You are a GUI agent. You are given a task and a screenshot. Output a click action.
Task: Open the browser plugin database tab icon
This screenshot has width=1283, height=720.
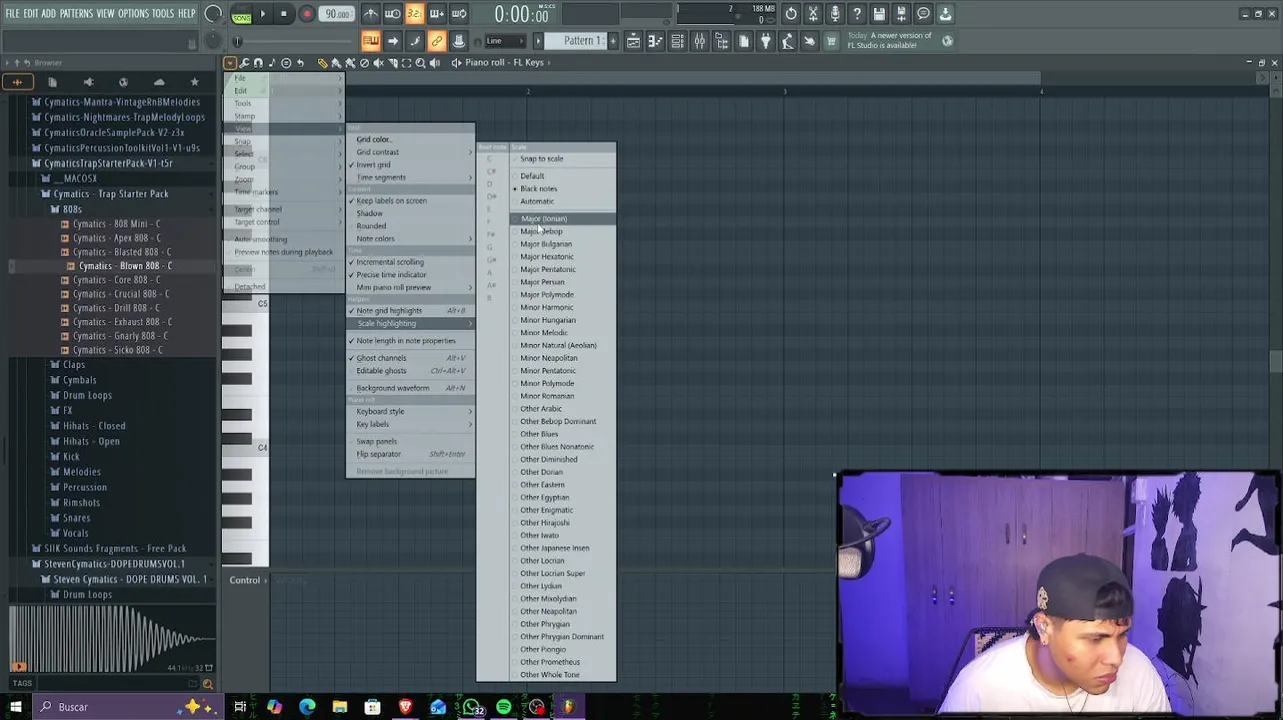tap(88, 82)
